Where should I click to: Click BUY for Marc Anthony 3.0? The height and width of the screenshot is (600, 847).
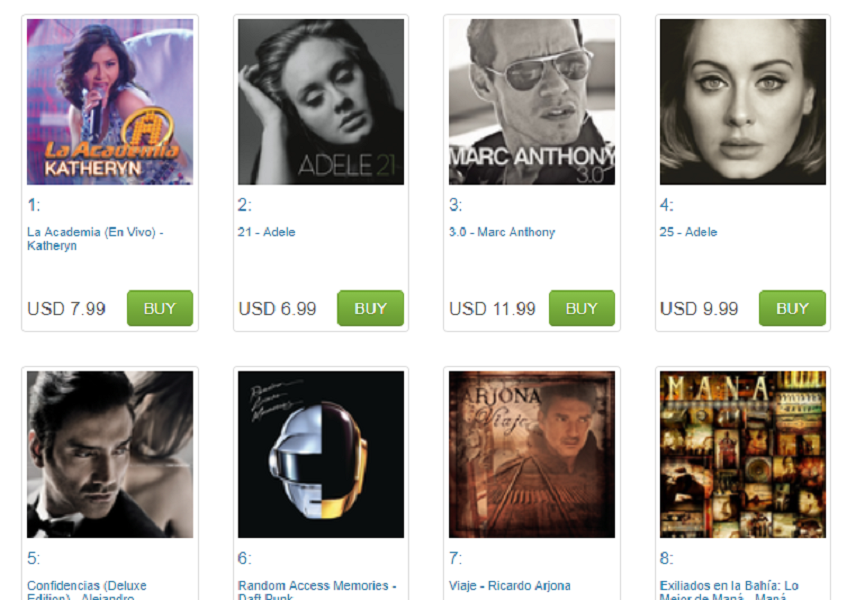tap(582, 308)
